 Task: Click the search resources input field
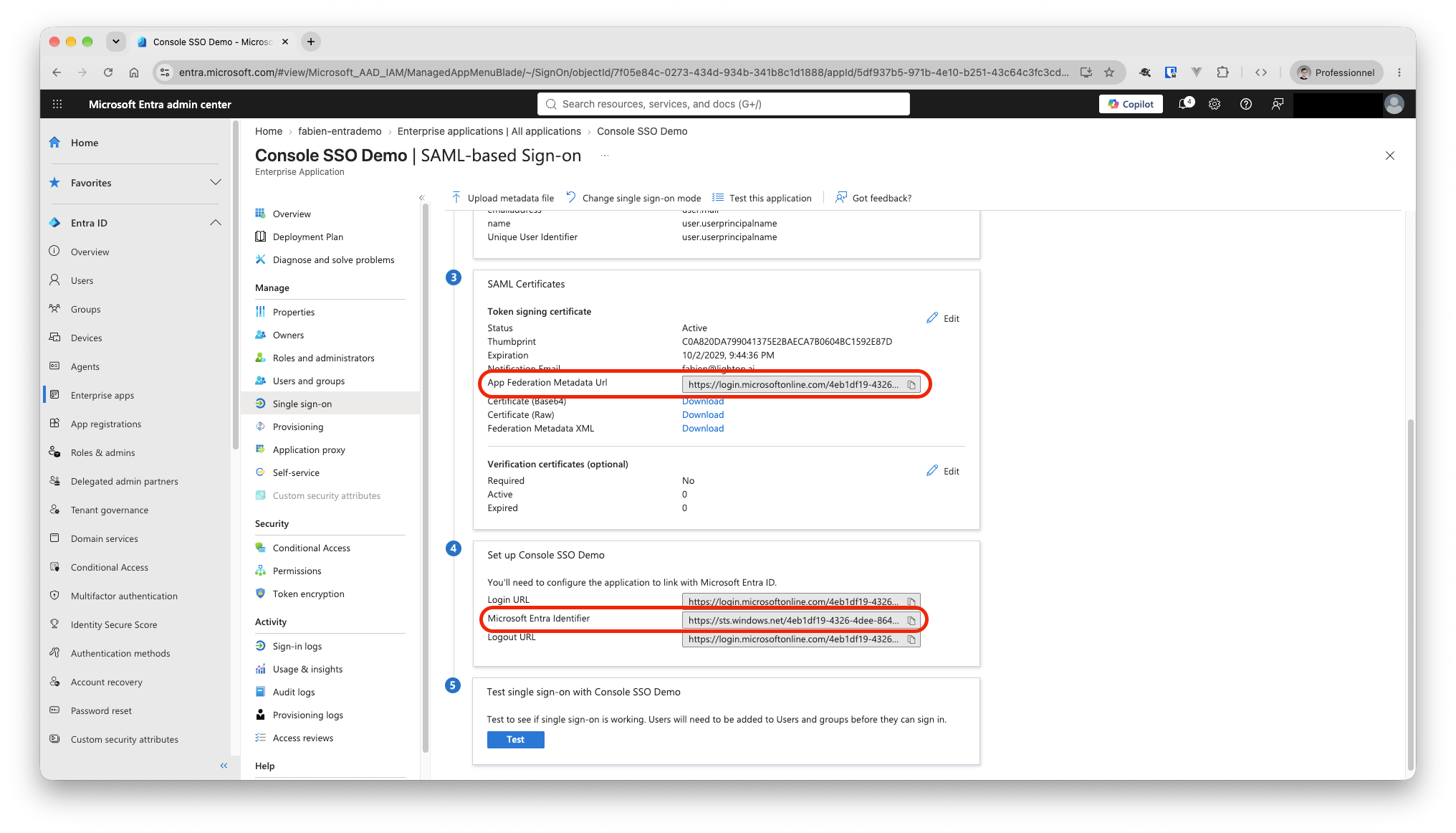click(724, 104)
